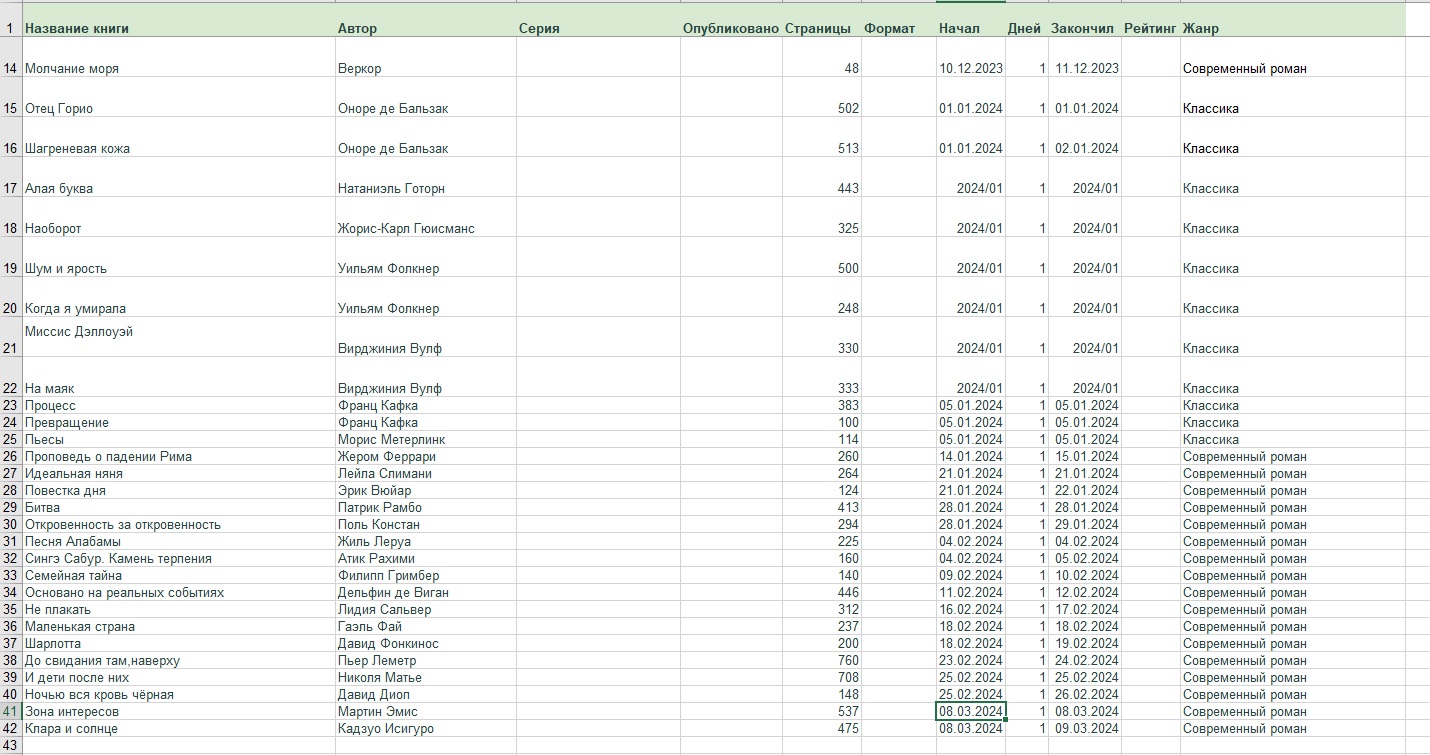The height and width of the screenshot is (755, 1430).
Task: Click the pages cell with value 760
Action: click(821, 661)
